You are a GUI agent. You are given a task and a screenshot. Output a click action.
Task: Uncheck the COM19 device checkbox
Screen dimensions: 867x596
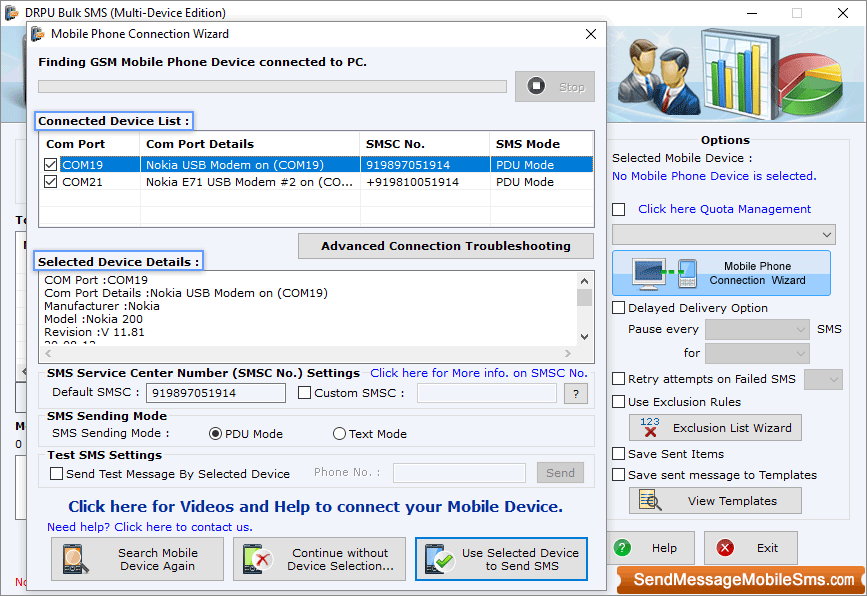(51, 165)
